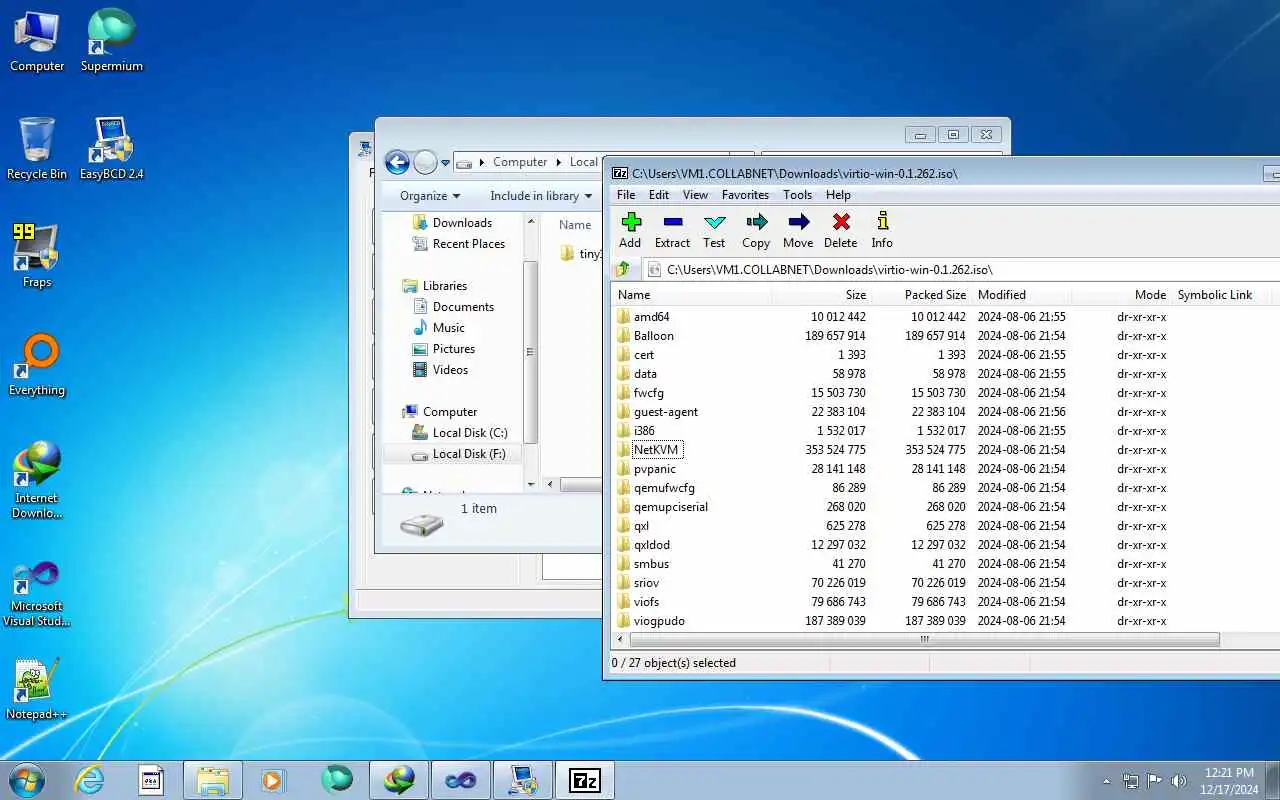The image size is (1280, 800).
Task: Click the Explorer navigation pane vertical scrollbar
Action: pos(531,352)
